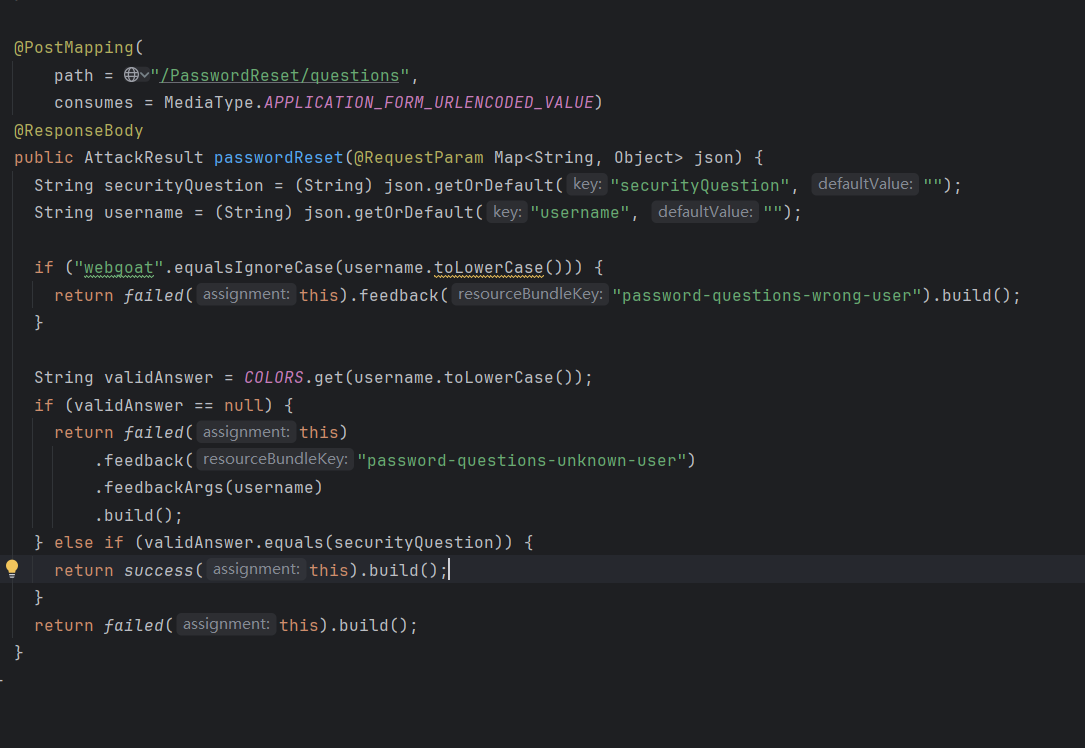Image resolution: width=1085 pixels, height=748 pixels.
Task: Open the "/PasswordReset/questions" URL link
Action: point(280,76)
